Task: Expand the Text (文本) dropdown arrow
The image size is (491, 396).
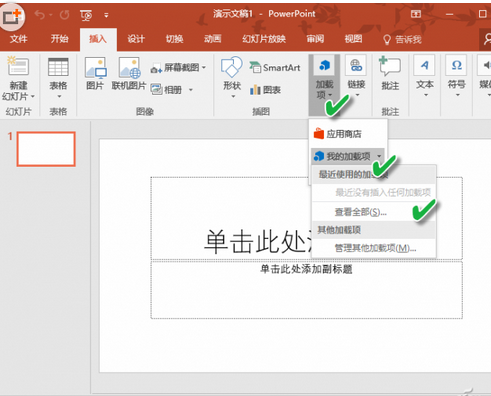Action: pos(425,95)
